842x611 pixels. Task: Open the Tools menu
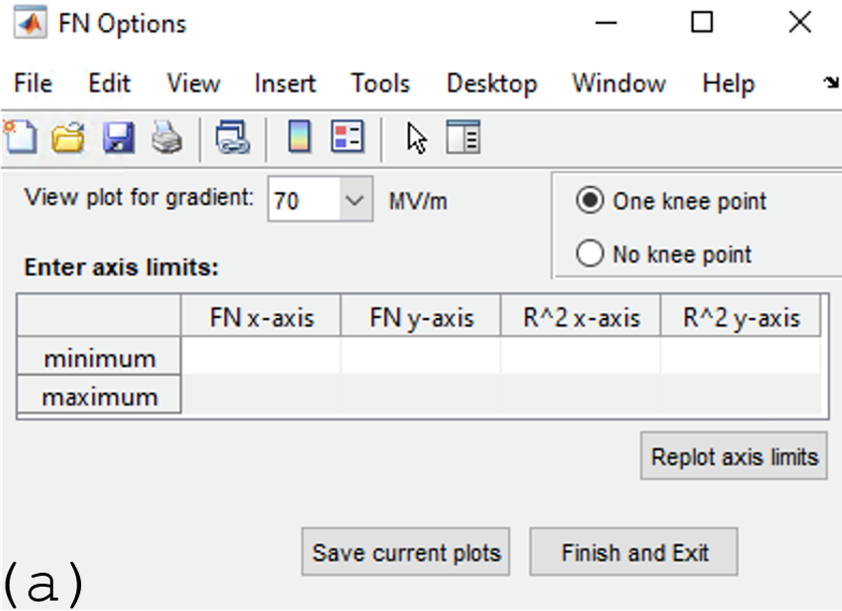380,84
